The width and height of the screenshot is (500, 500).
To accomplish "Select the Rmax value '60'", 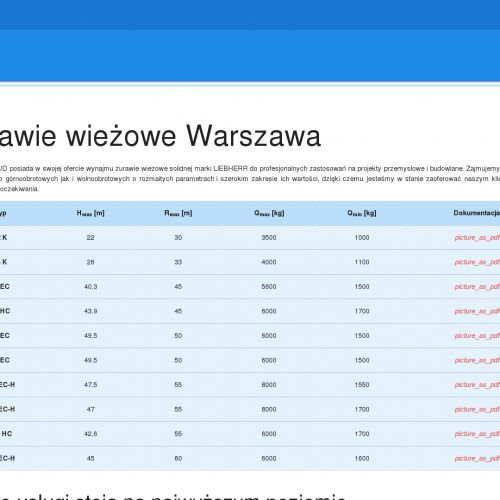I will coord(178,459).
